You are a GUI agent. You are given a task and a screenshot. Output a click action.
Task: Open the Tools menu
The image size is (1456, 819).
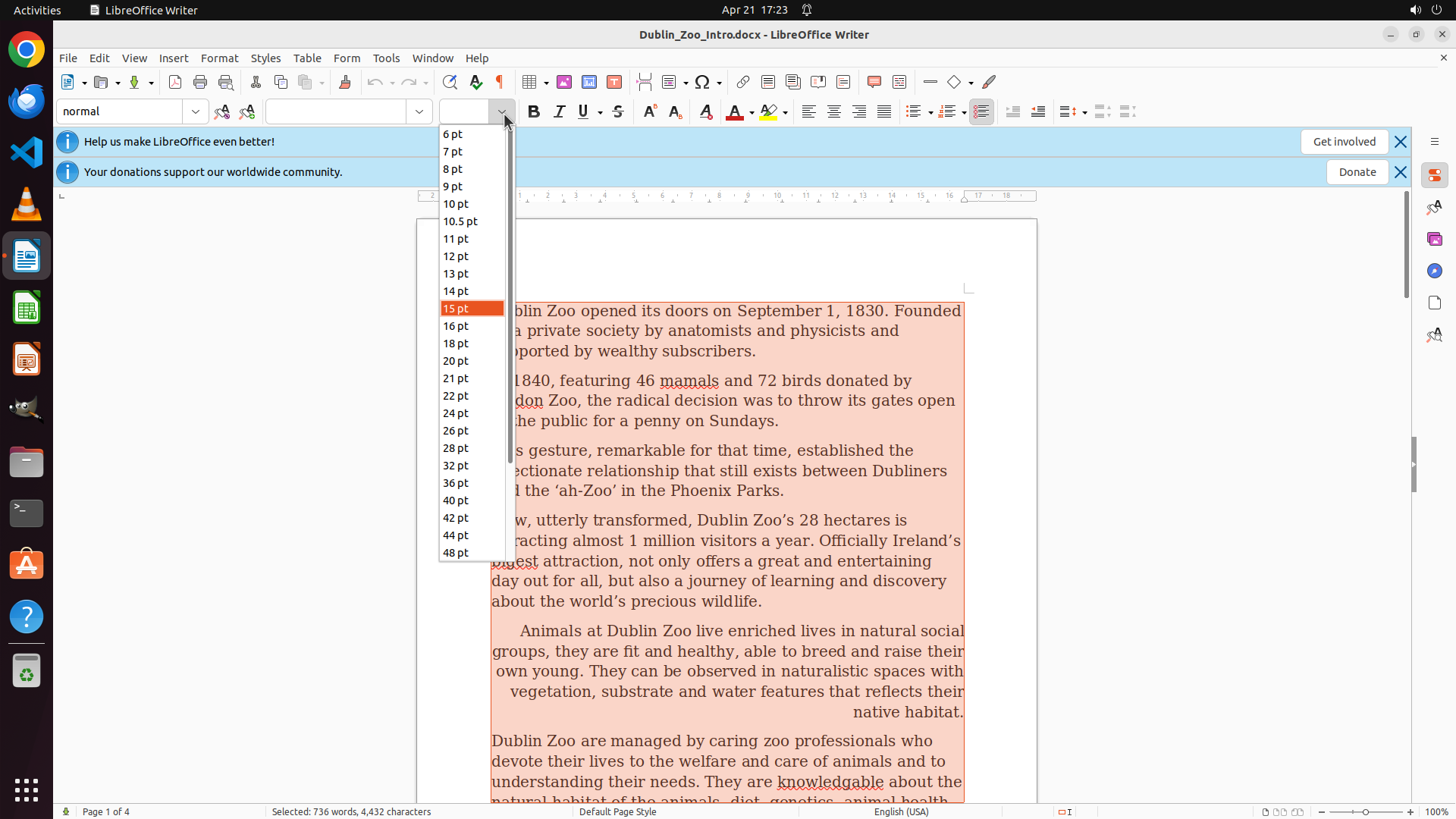[x=386, y=58]
